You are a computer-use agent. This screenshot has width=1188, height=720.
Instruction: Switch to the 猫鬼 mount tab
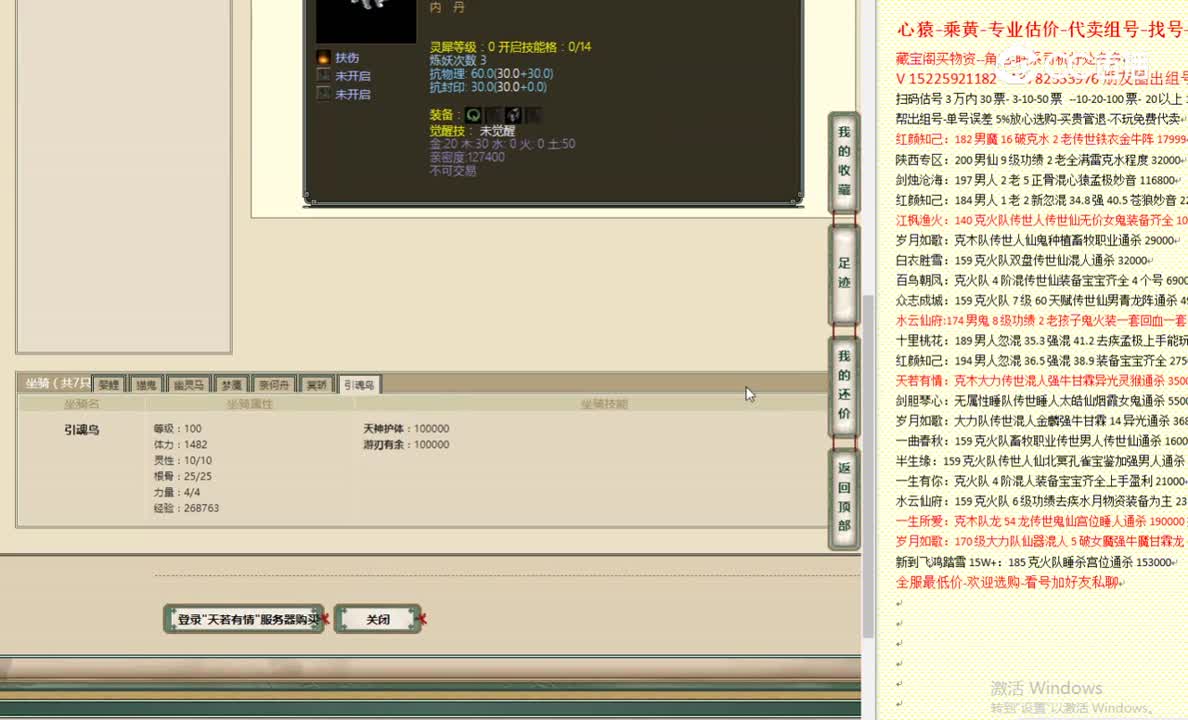click(x=146, y=385)
